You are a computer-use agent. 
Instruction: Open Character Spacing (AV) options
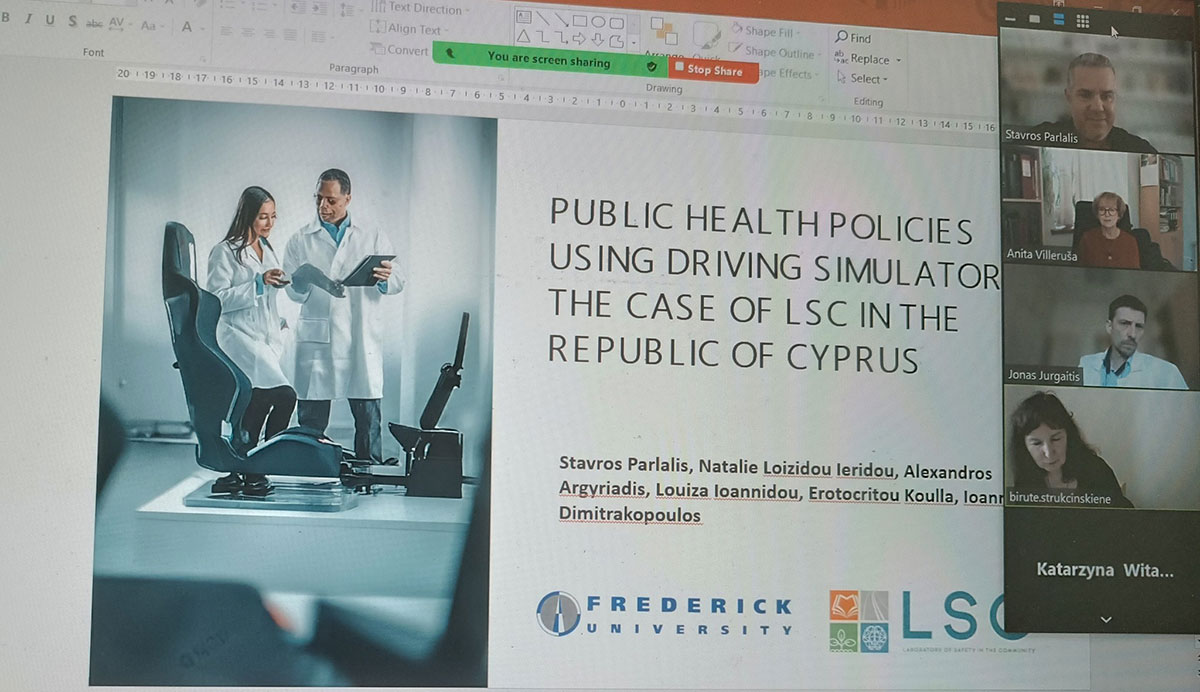pyautogui.click(x=120, y=23)
